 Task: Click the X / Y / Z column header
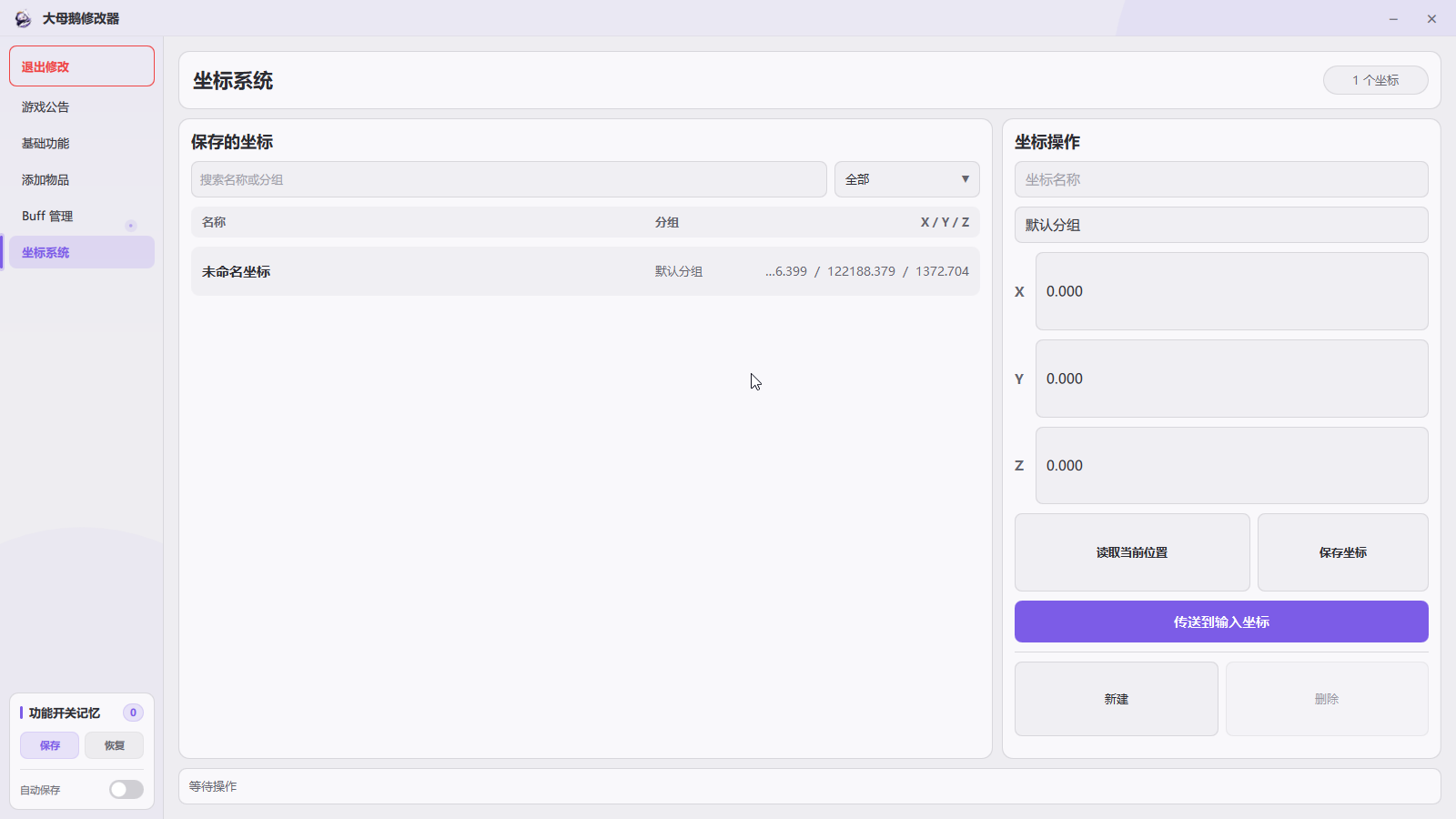click(945, 222)
